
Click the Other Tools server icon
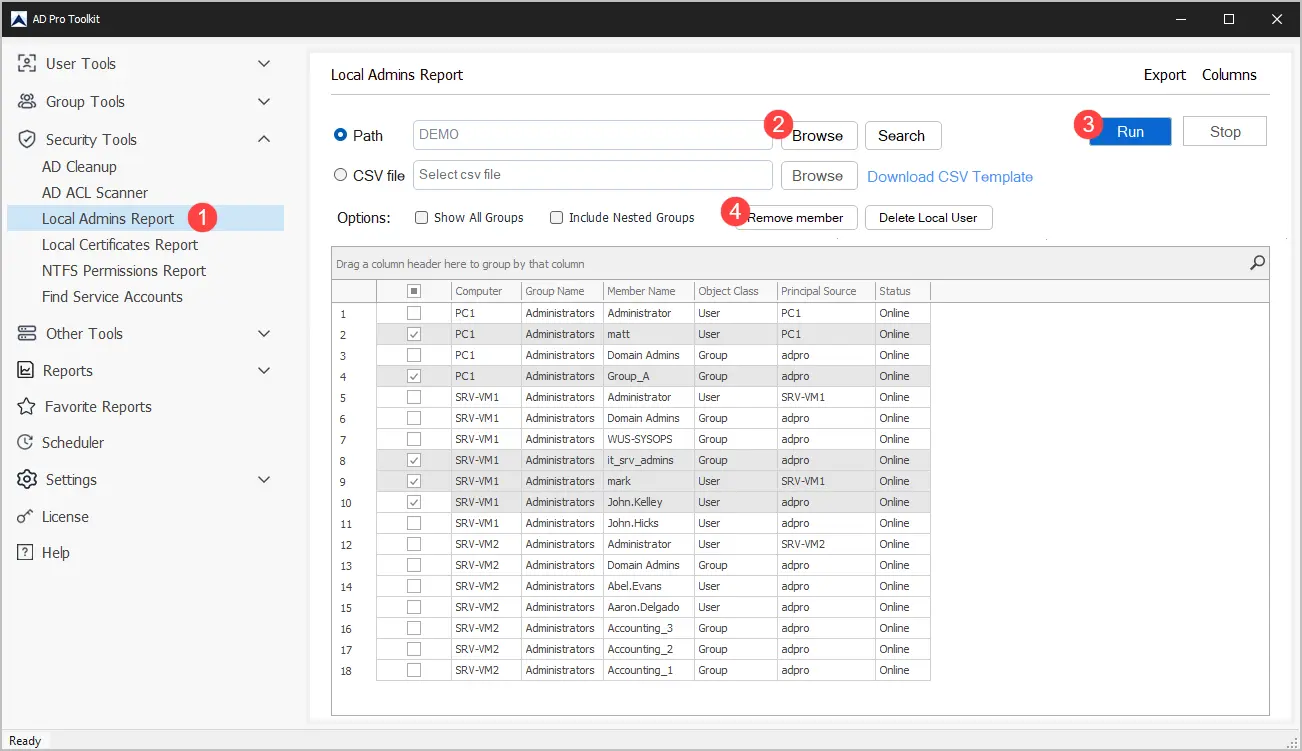(27, 333)
